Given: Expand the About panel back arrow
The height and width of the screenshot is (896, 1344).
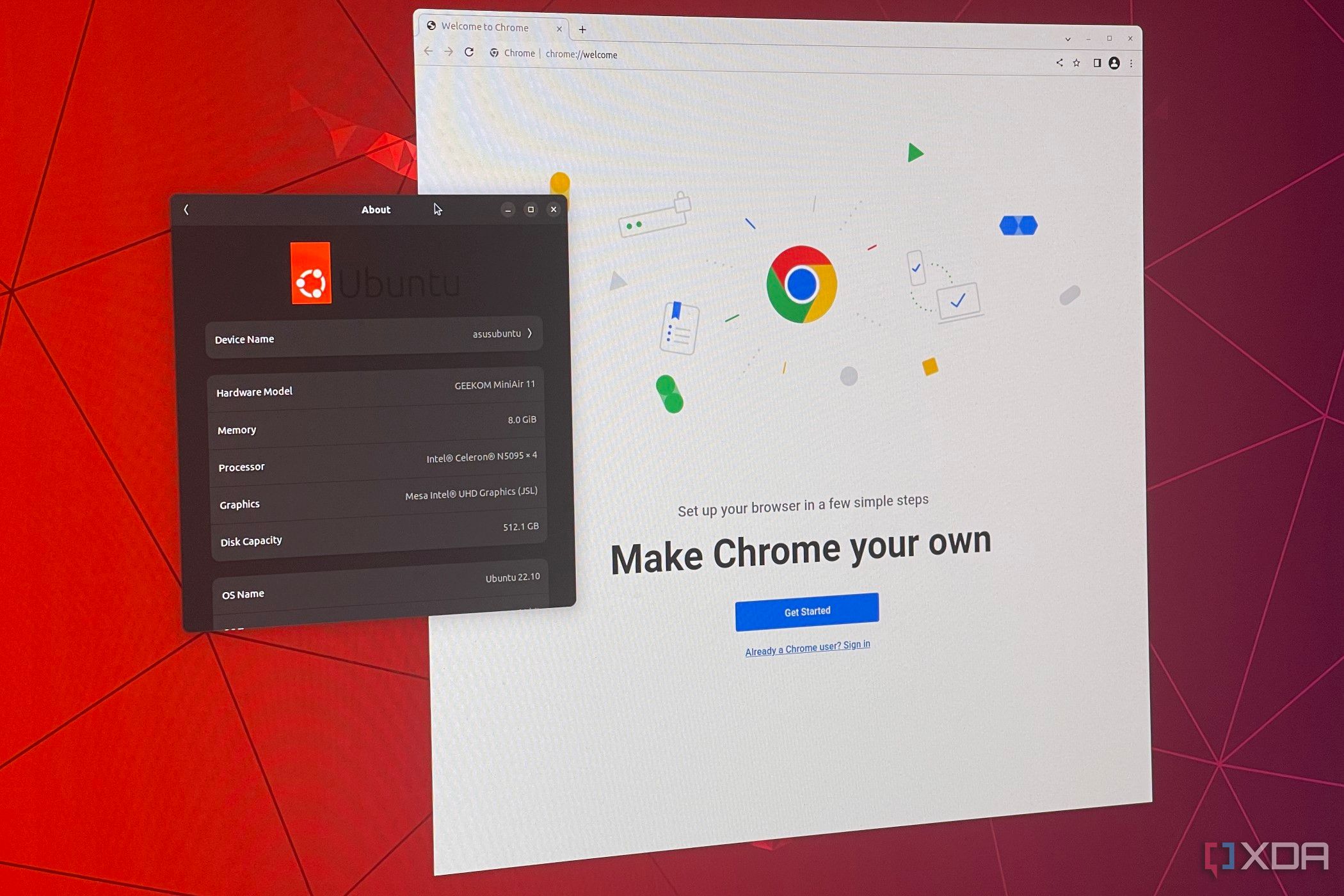Looking at the screenshot, I should pos(187,209).
